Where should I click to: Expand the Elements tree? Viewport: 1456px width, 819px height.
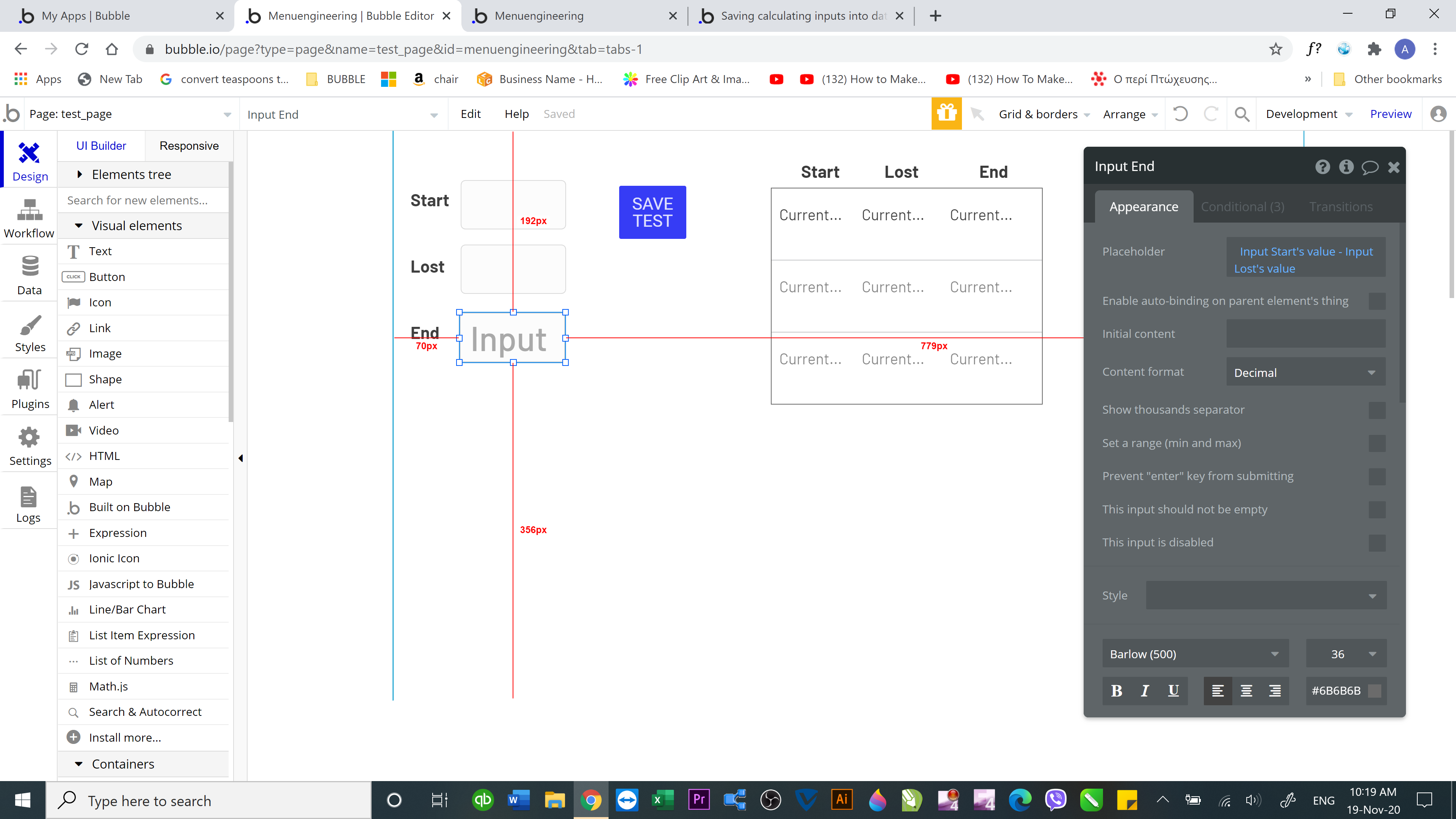tap(131, 175)
